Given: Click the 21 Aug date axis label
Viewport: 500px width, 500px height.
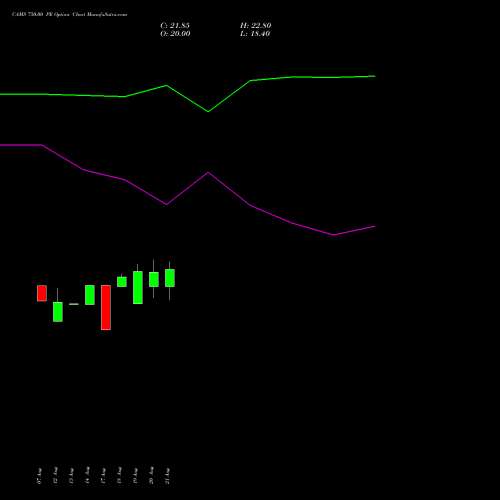Looking at the screenshot, I should tap(167, 476).
